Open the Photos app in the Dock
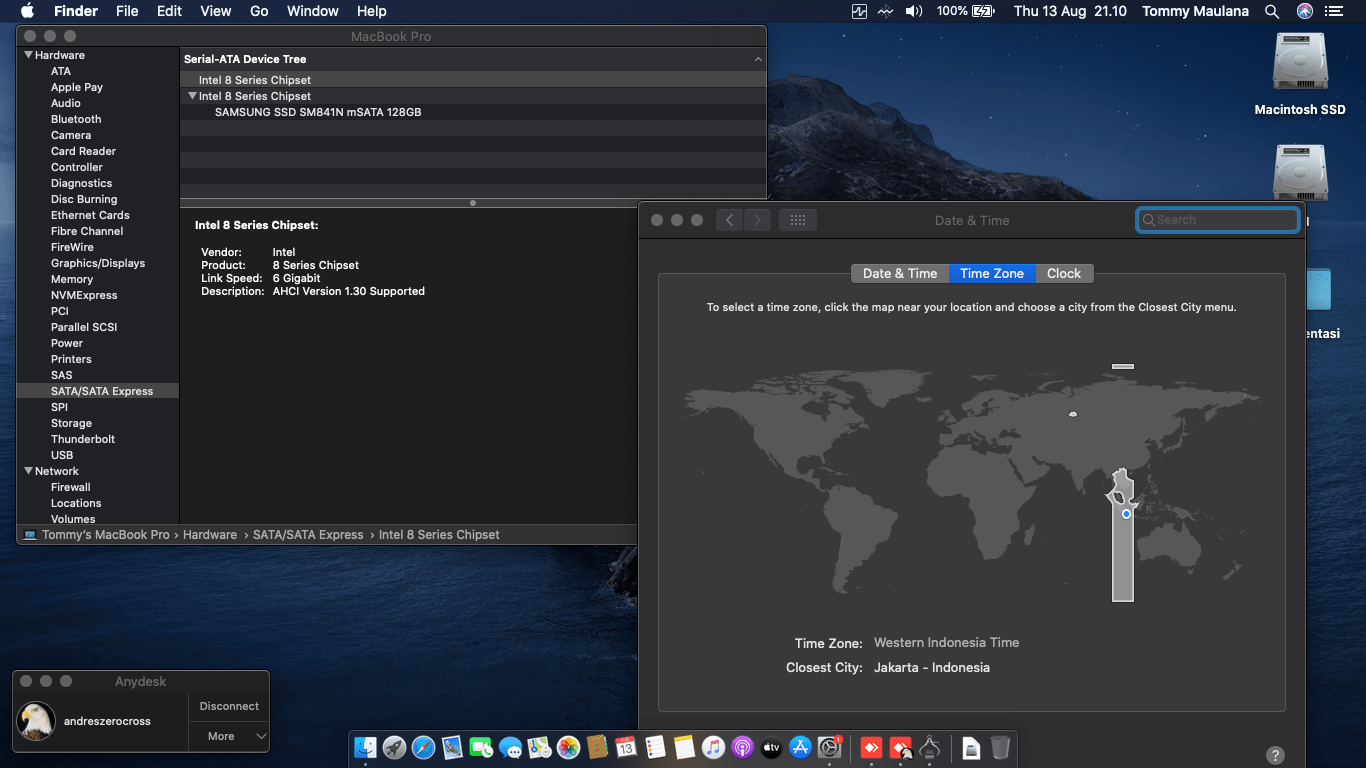1366x768 pixels. point(568,747)
